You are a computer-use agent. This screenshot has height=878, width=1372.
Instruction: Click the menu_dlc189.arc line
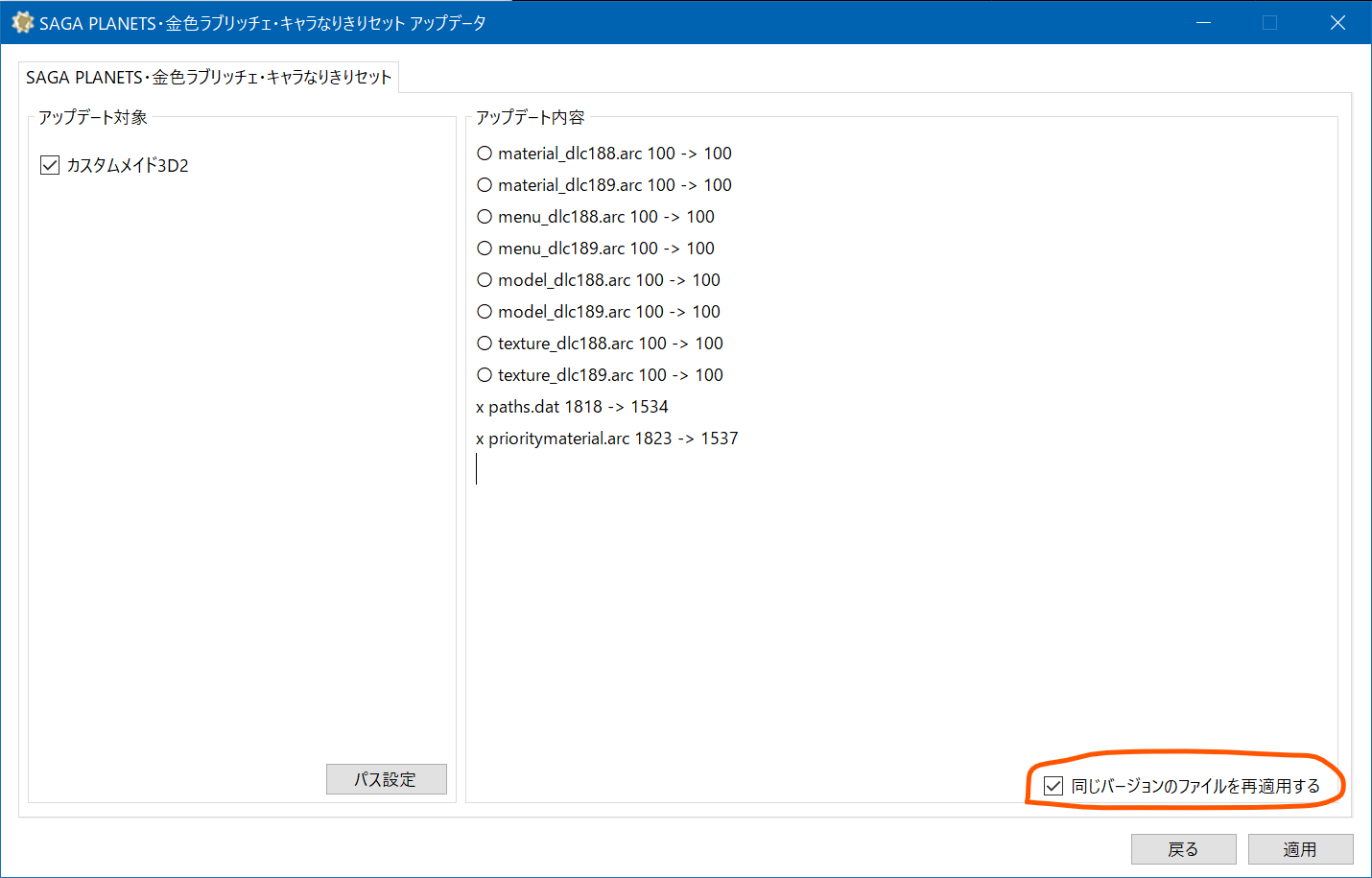pos(596,249)
